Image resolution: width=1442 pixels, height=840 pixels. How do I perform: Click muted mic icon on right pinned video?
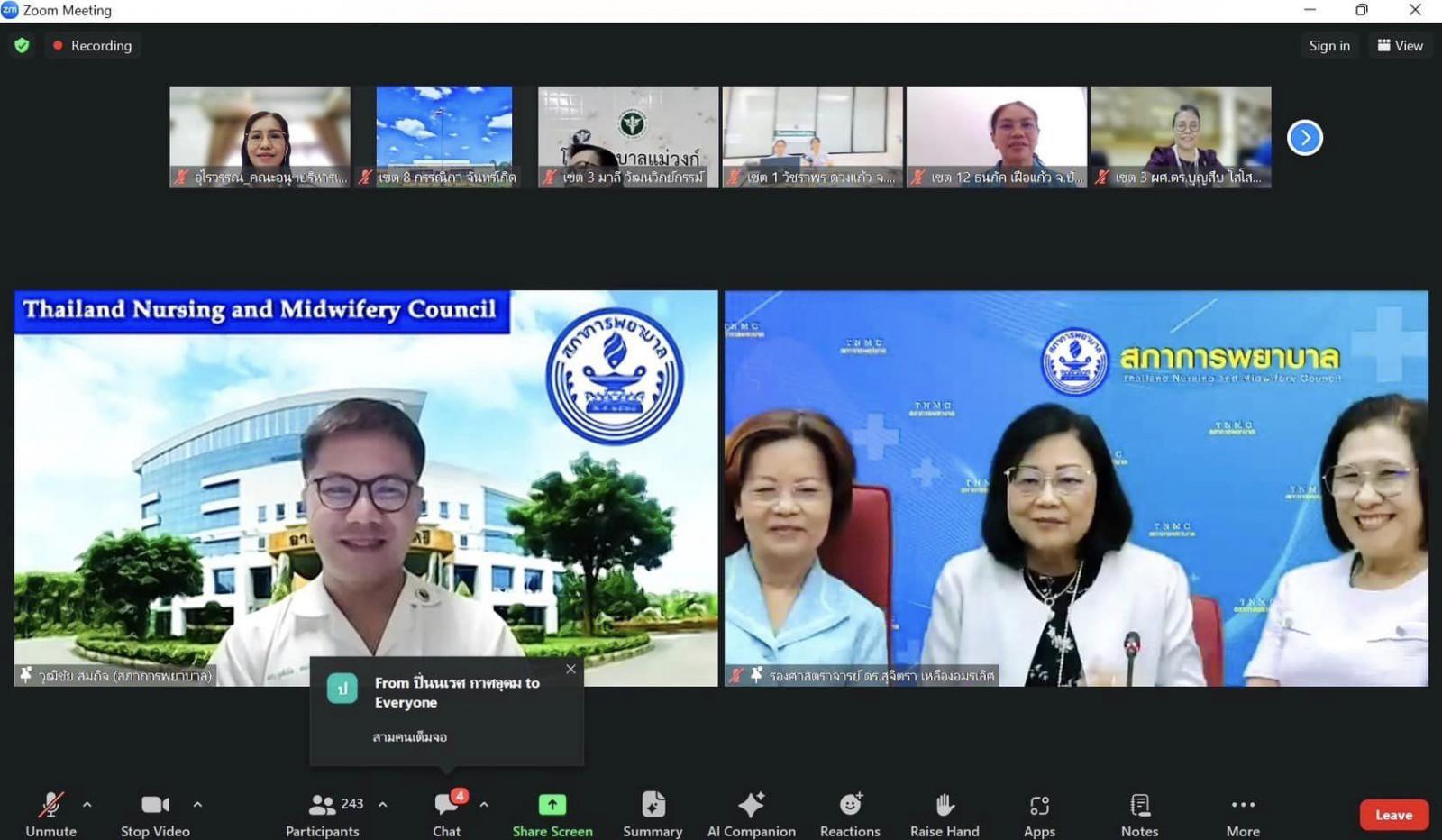coord(736,674)
